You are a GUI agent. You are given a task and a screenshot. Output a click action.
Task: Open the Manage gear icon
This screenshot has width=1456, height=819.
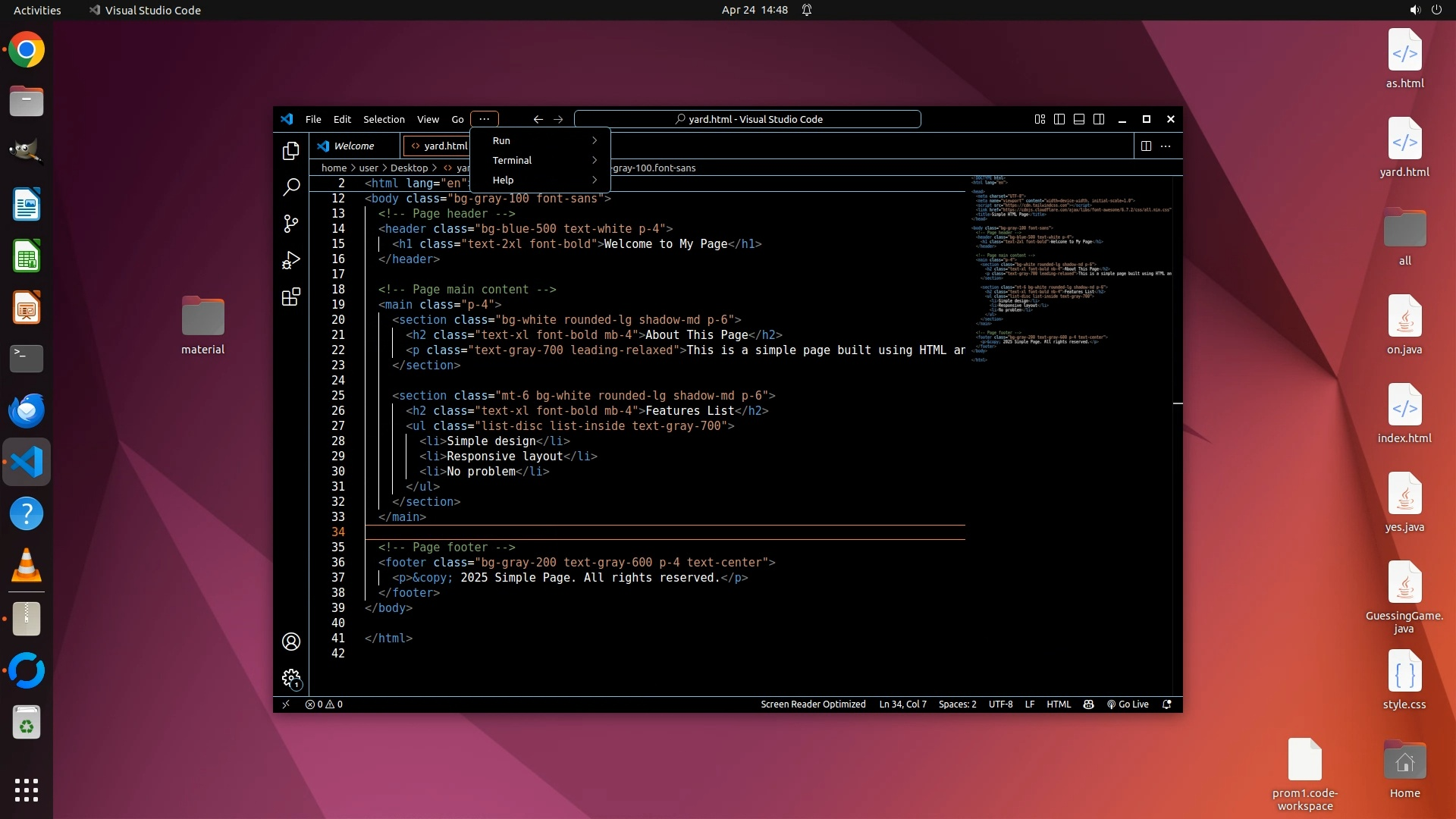click(x=291, y=678)
